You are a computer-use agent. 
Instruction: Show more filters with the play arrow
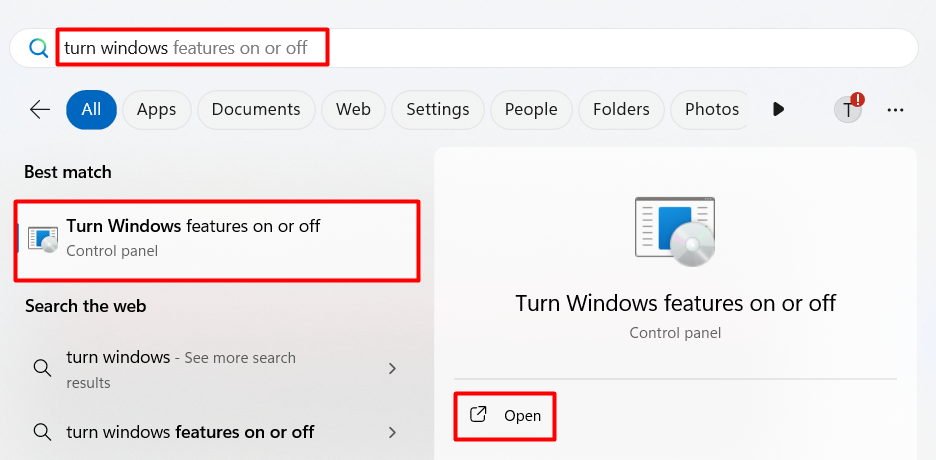(x=778, y=109)
